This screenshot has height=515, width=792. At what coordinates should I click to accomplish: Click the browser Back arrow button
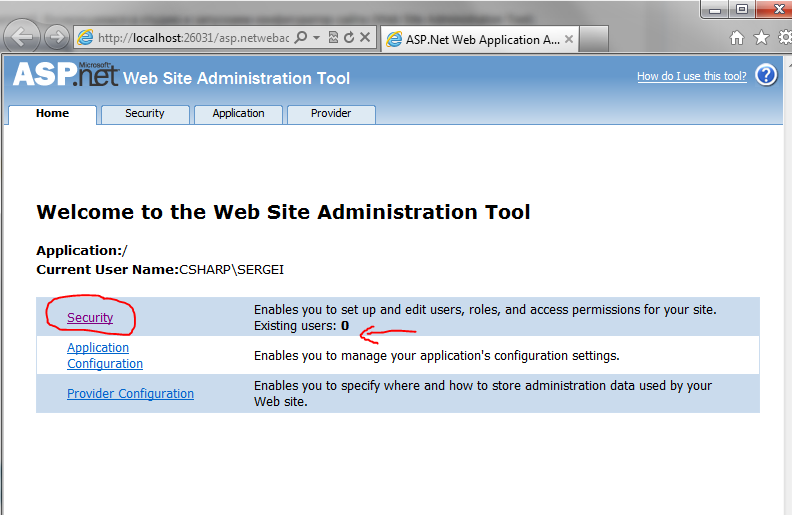[22, 36]
